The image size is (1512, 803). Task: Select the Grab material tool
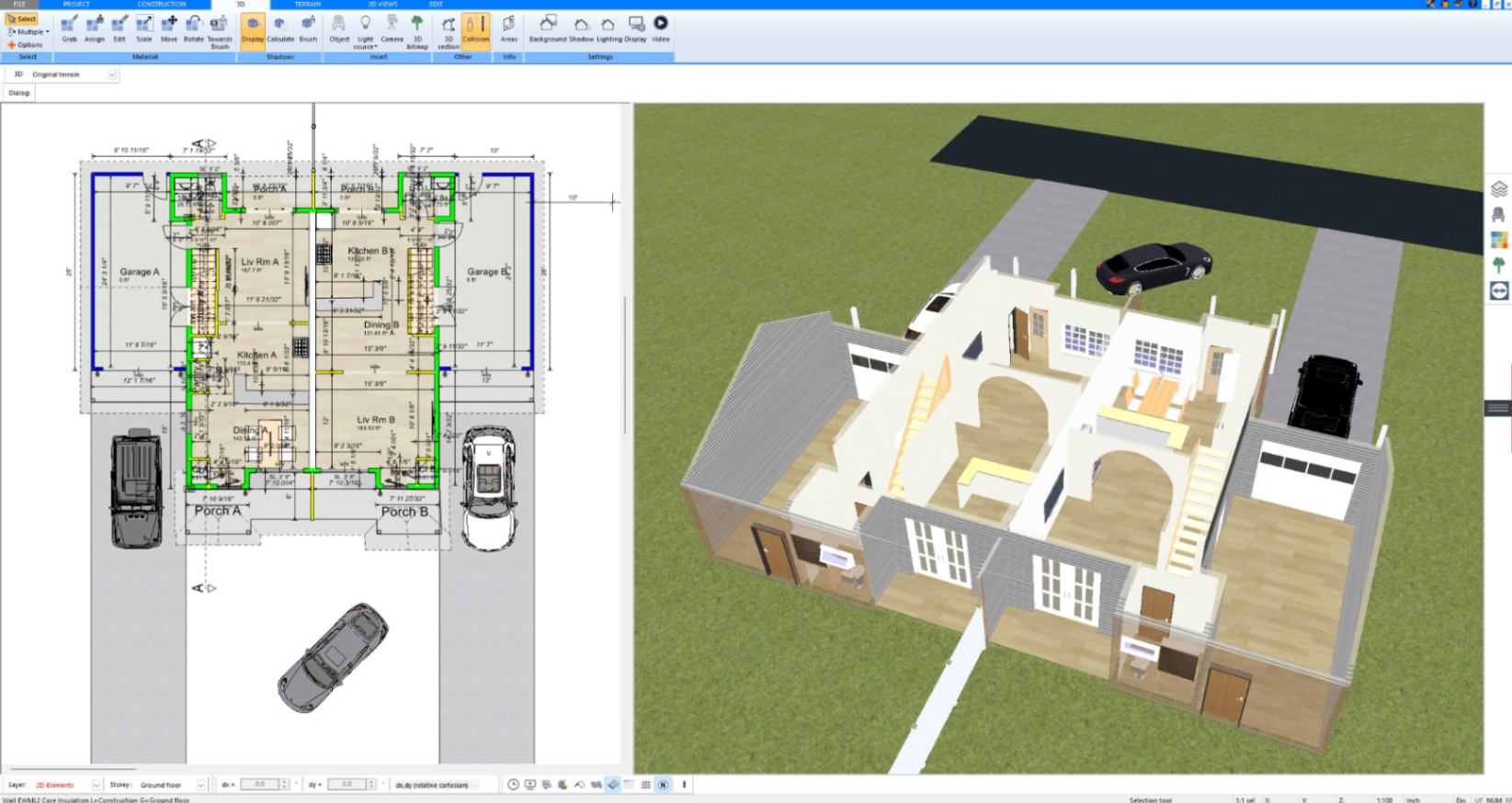click(69, 29)
